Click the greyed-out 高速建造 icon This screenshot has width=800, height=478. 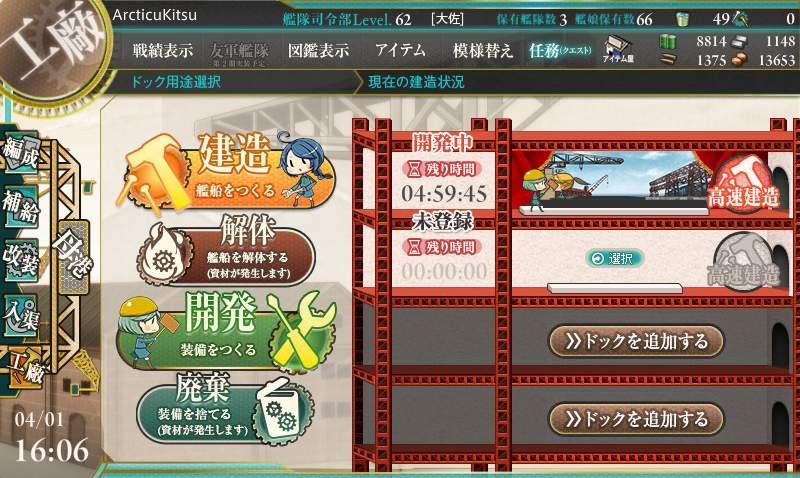[x=743, y=262]
